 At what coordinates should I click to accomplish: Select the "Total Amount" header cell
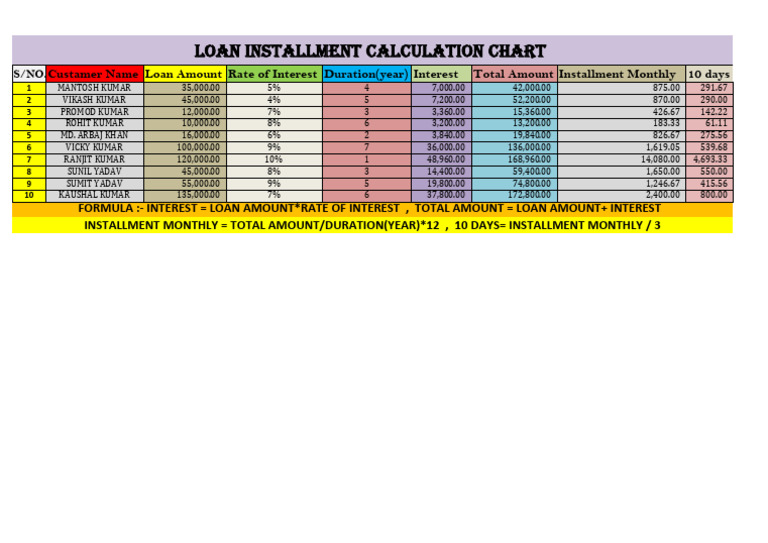tap(514, 74)
